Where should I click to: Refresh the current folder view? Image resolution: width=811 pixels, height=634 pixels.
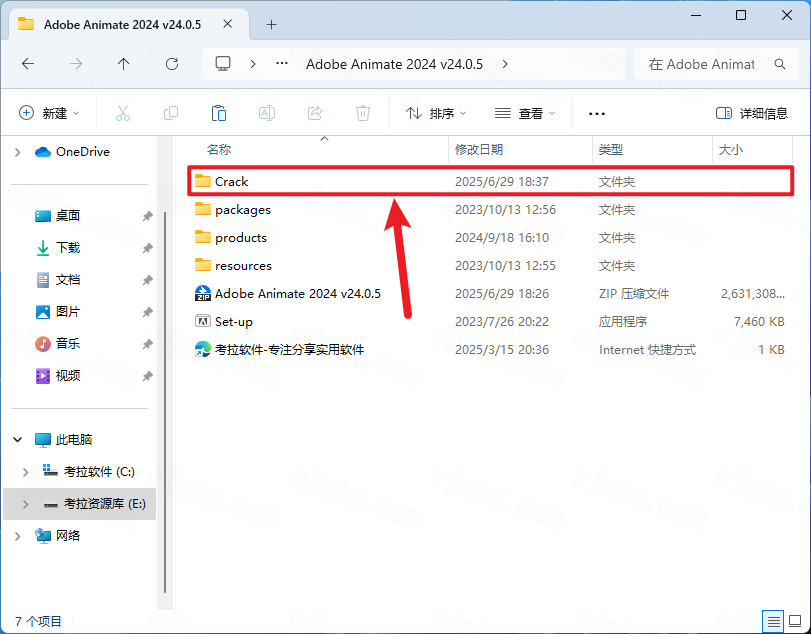[172, 64]
